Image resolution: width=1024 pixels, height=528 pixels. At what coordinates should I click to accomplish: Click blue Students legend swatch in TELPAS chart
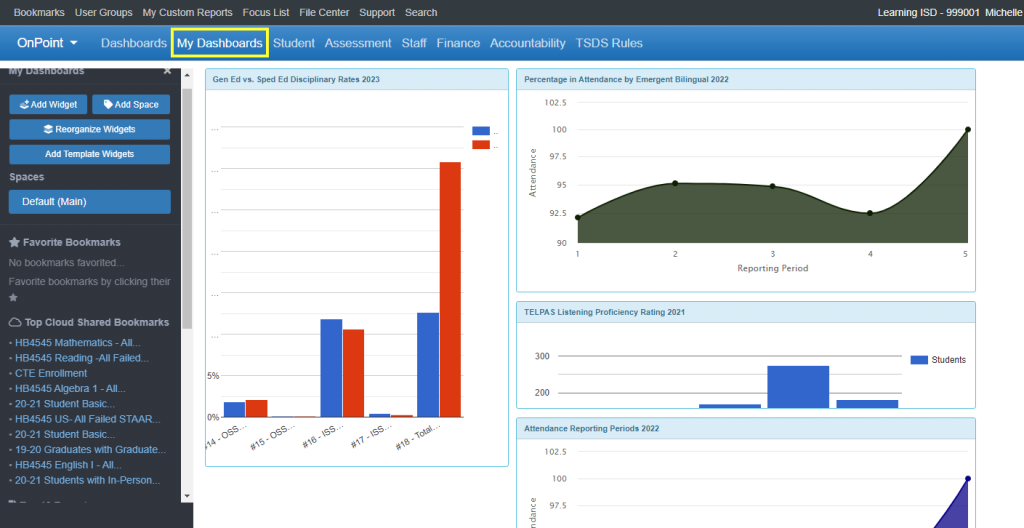pyautogui.click(x=919, y=360)
